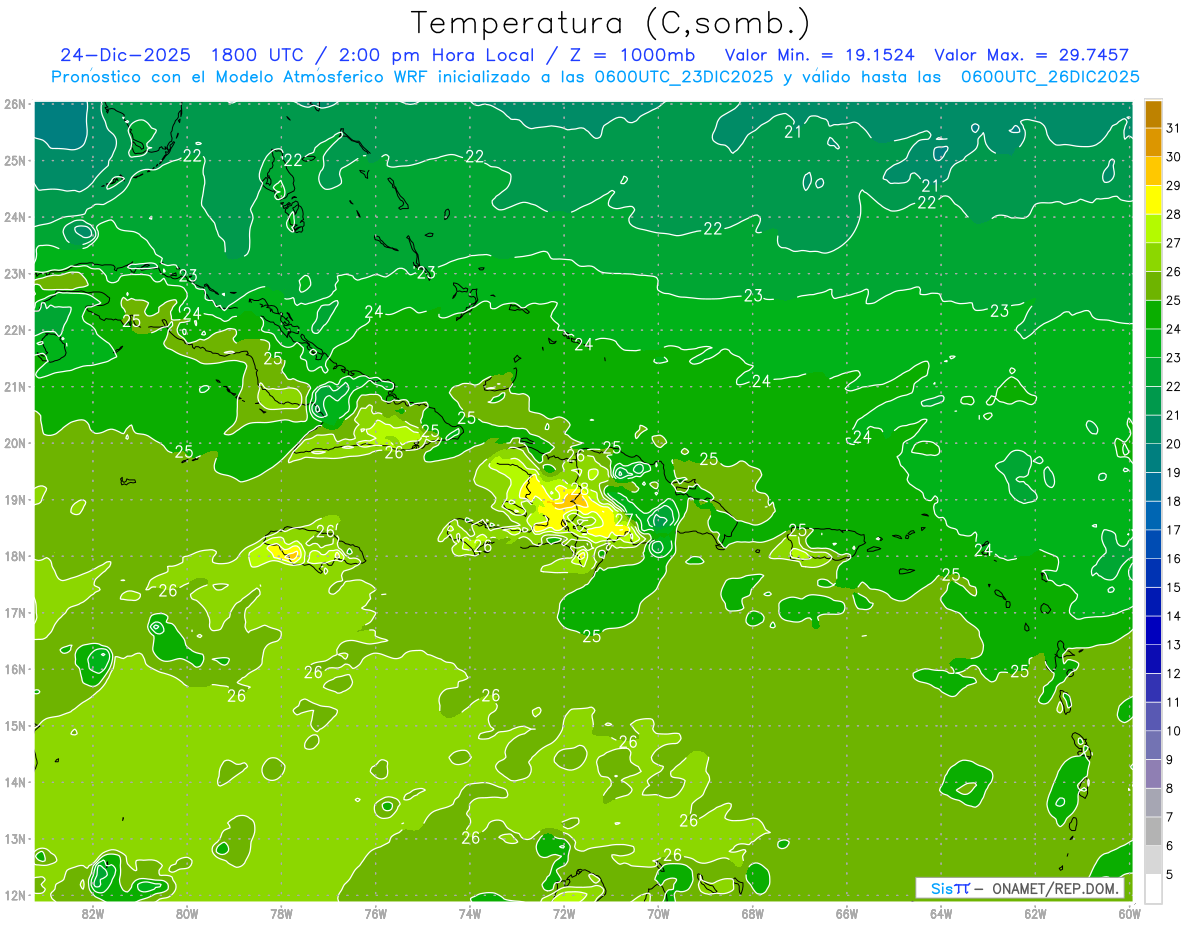Click the 'Sis' logo in the credit box
The height and width of the screenshot is (927, 1200).
pyautogui.click(x=942, y=888)
